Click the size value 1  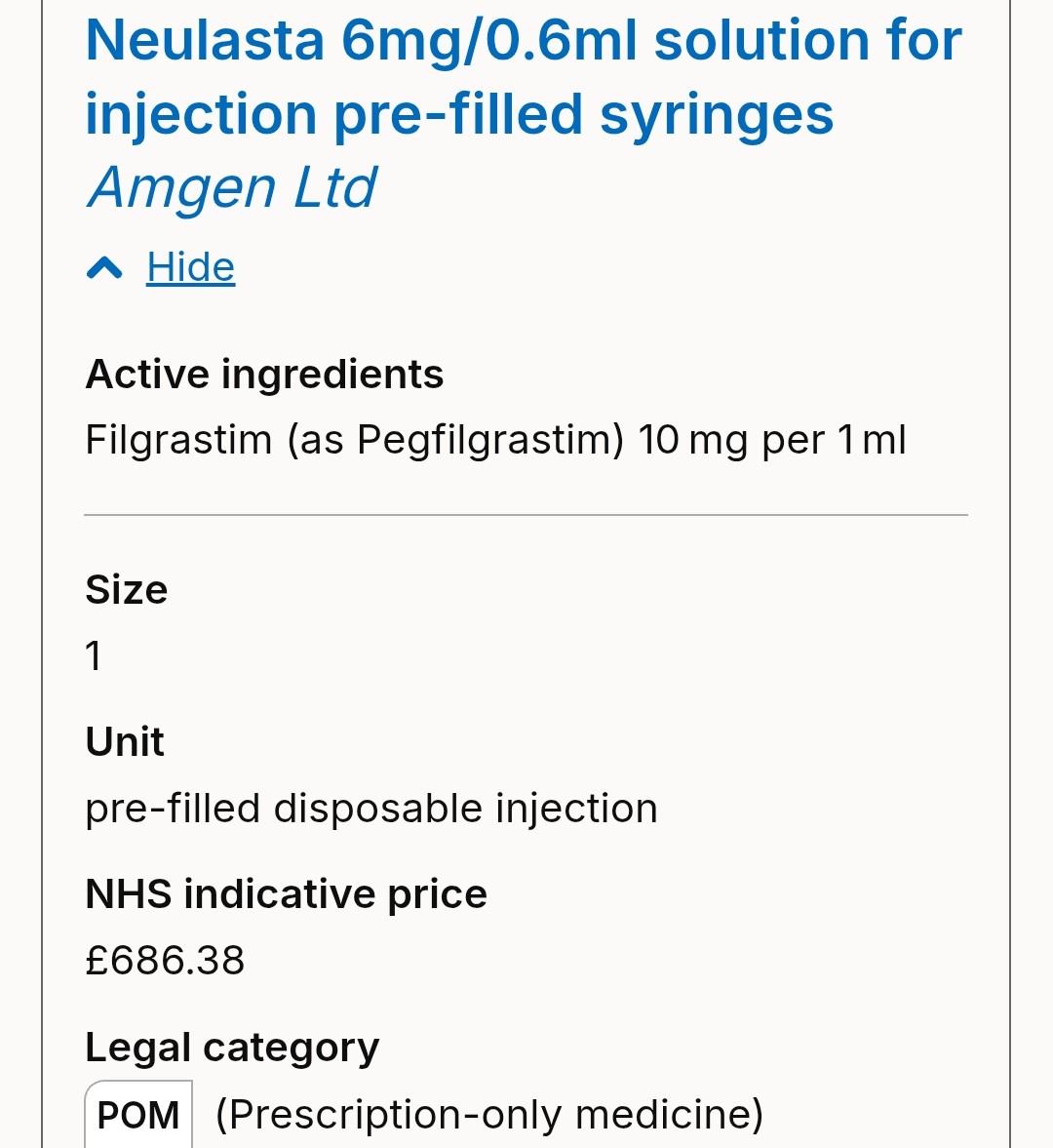pos(94,655)
